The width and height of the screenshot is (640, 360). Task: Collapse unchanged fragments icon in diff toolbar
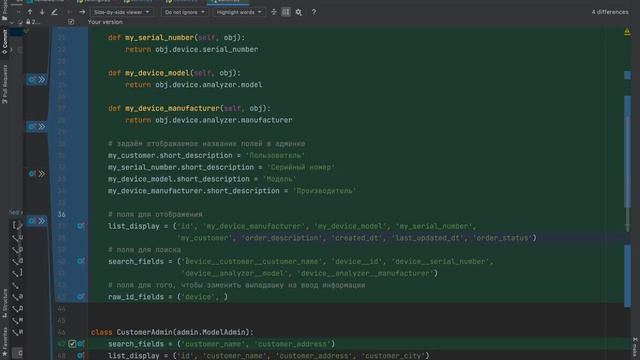[274, 12]
